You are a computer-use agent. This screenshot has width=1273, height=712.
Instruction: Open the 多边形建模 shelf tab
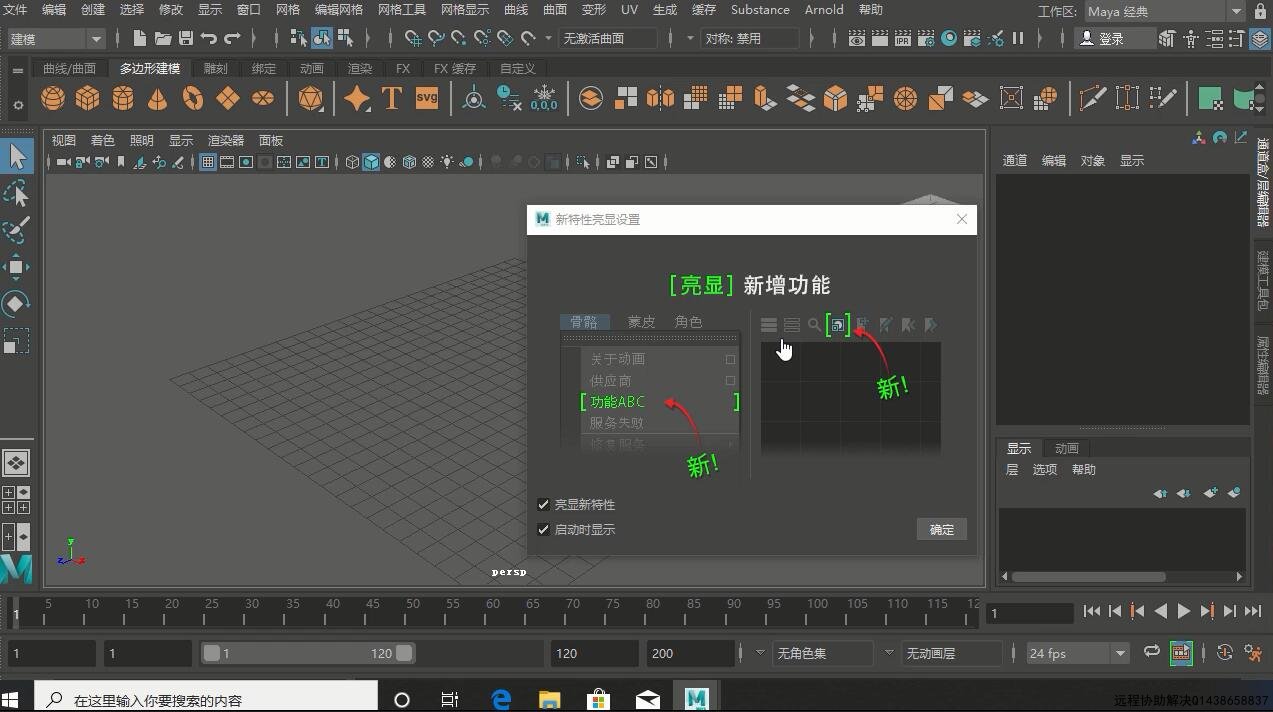[150, 69]
